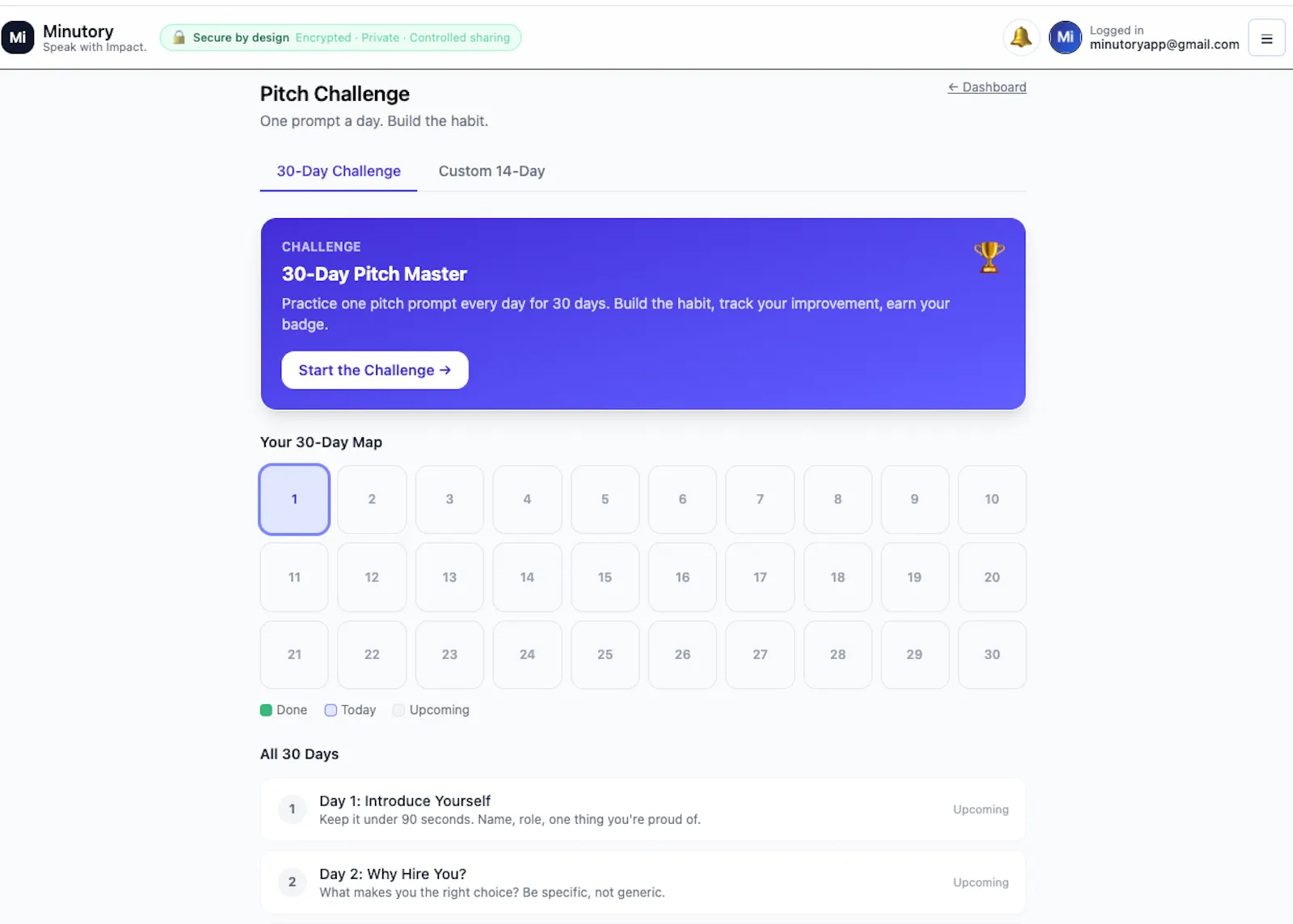Open Day 2: Why Hire You? row
Viewport: 1293px width, 924px height.
pos(643,882)
